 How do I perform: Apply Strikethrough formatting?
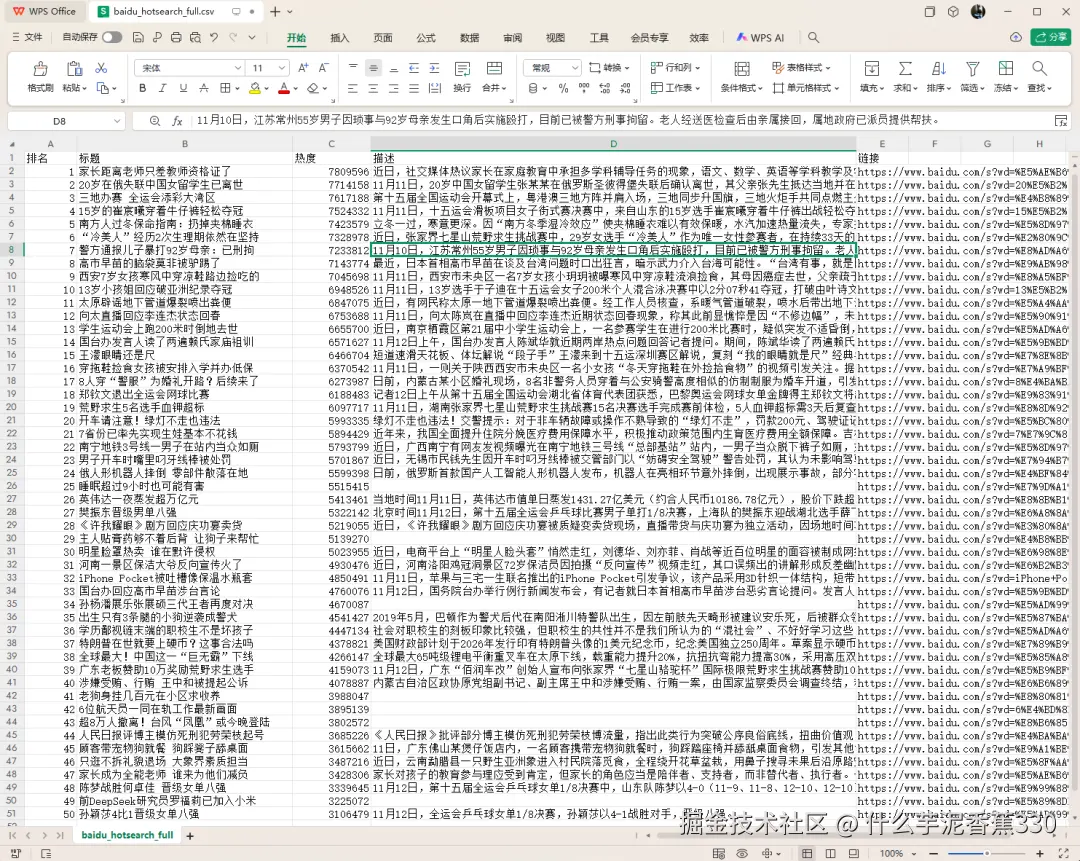coord(204,88)
